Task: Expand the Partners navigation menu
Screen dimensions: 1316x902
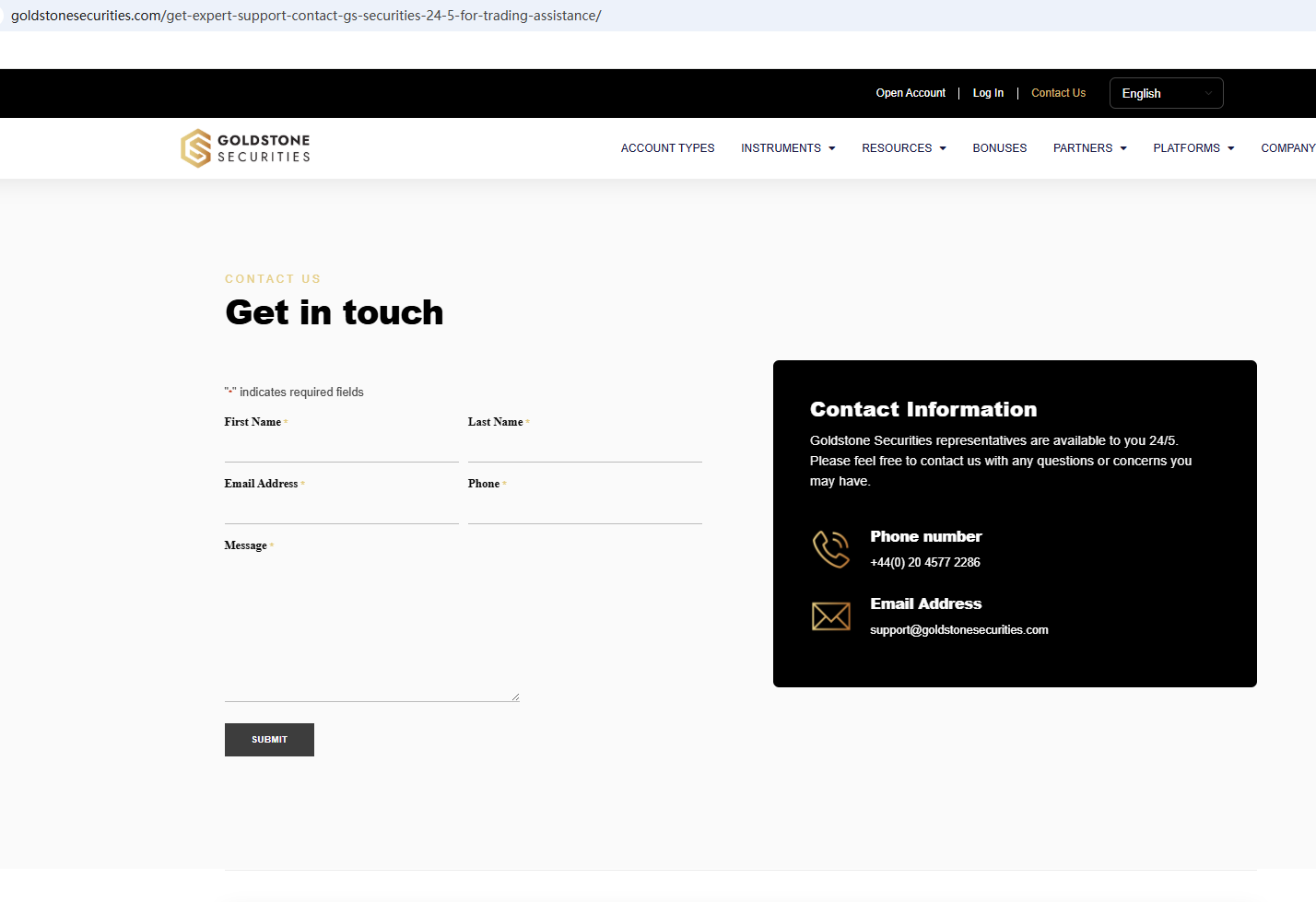Action: (1089, 148)
